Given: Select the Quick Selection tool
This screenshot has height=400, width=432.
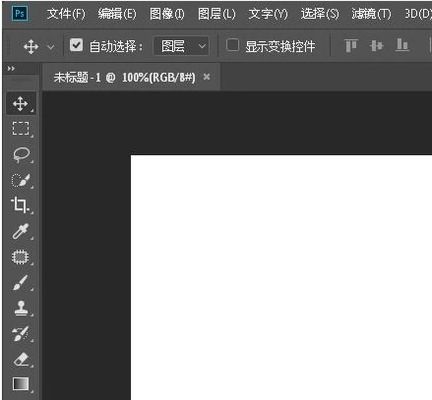Looking at the screenshot, I should (21, 180).
